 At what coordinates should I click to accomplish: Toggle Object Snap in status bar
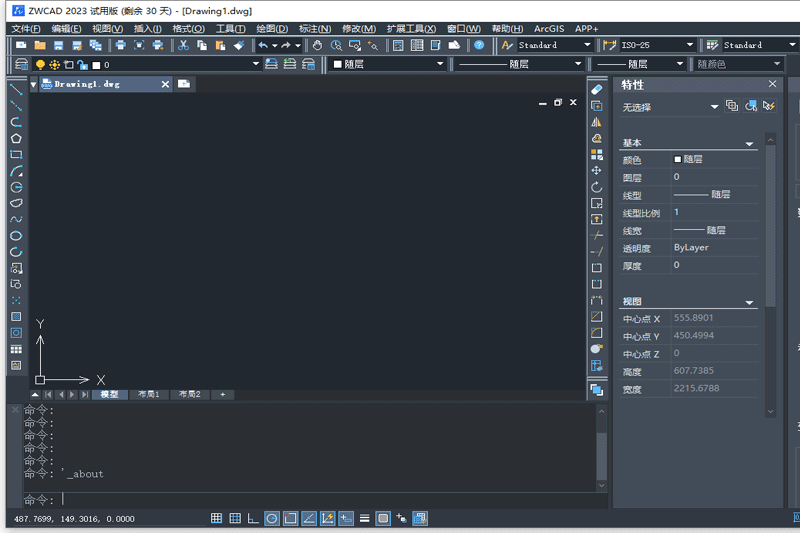coord(290,519)
